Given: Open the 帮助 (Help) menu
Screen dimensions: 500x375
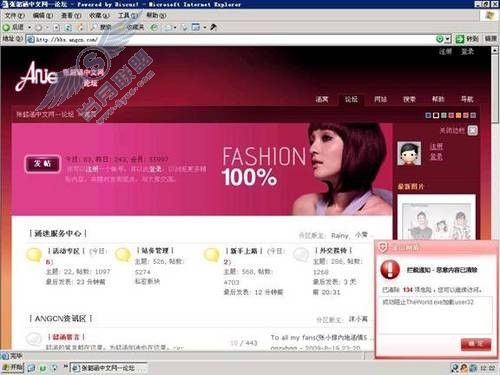Looking at the screenshot, I should point(156,15).
